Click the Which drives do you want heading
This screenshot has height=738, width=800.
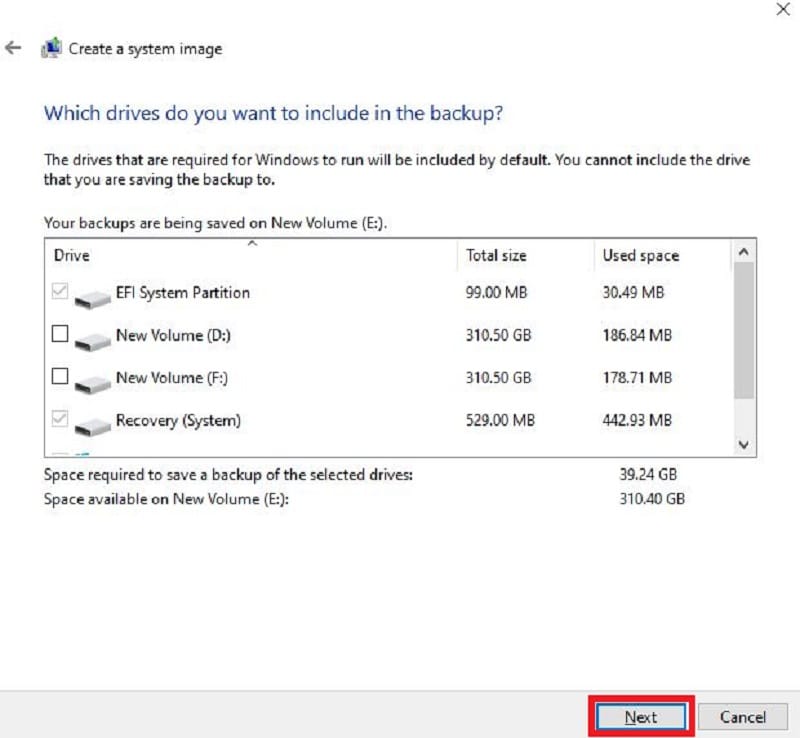(x=273, y=113)
